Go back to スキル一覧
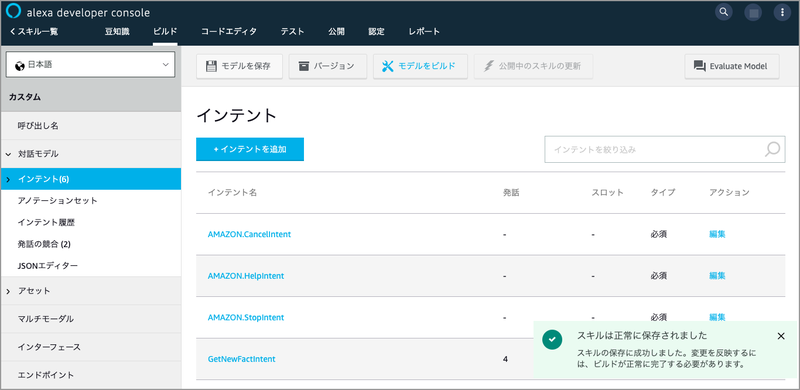 33,32
